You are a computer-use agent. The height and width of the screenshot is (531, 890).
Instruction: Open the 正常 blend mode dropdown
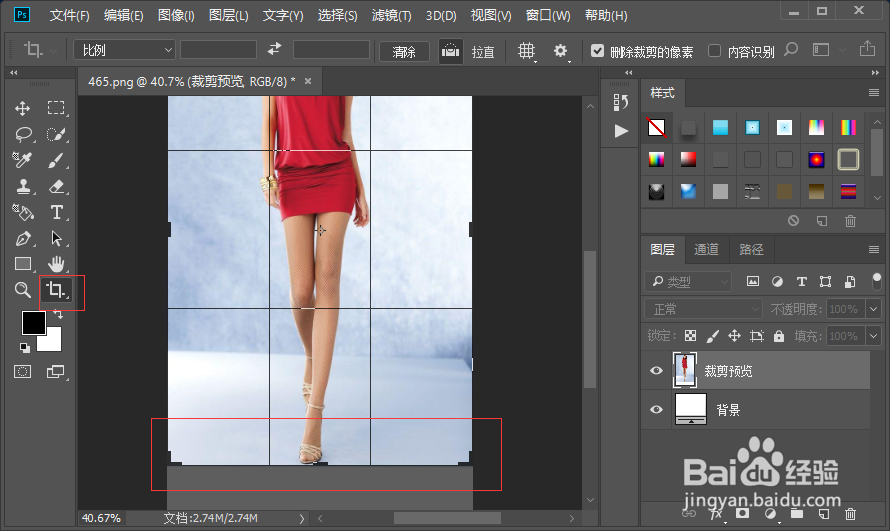pos(701,309)
